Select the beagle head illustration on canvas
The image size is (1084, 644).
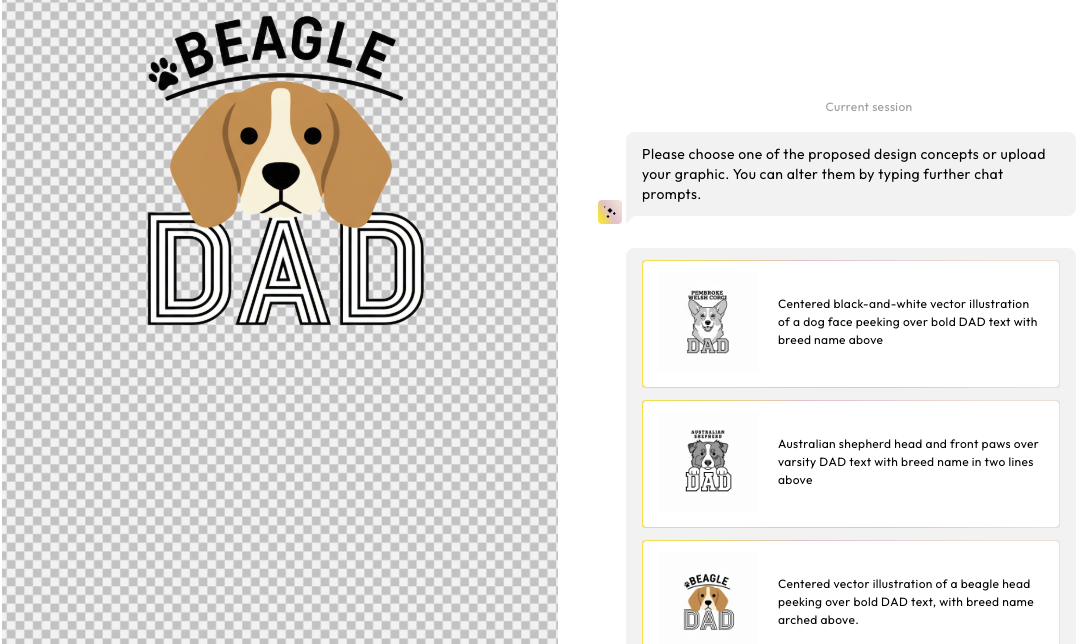(281, 154)
